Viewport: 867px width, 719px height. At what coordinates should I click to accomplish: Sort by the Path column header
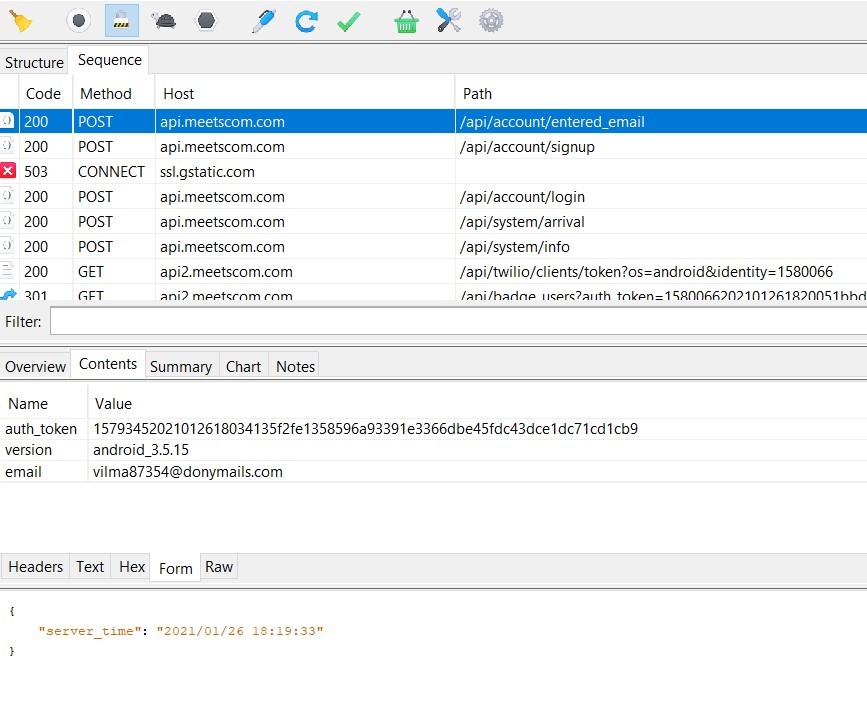[x=661, y=93]
